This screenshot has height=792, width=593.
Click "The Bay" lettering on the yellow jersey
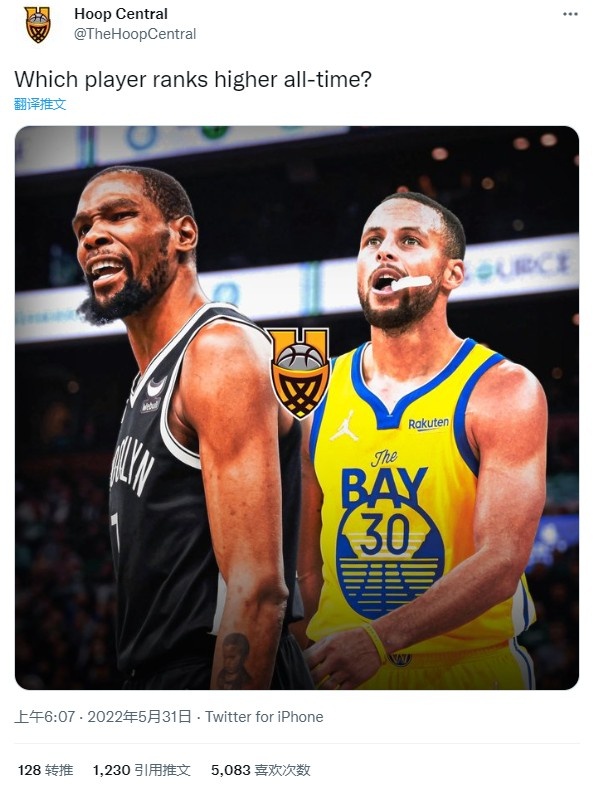click(x=384, y=479)
